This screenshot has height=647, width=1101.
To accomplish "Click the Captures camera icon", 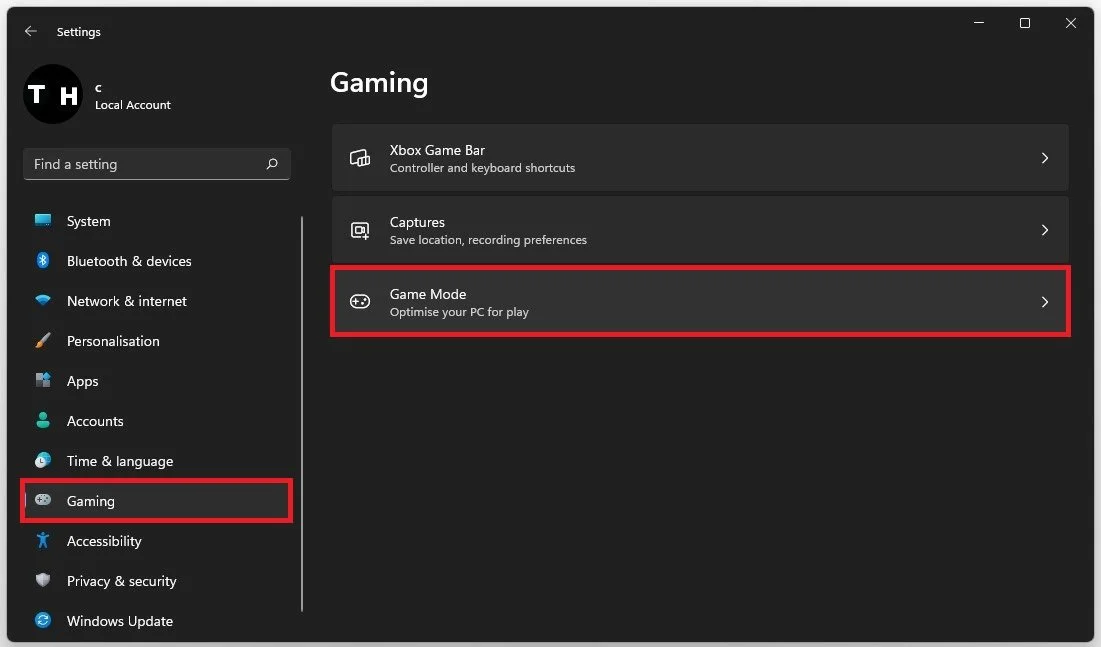I will [x=360, y=230].
